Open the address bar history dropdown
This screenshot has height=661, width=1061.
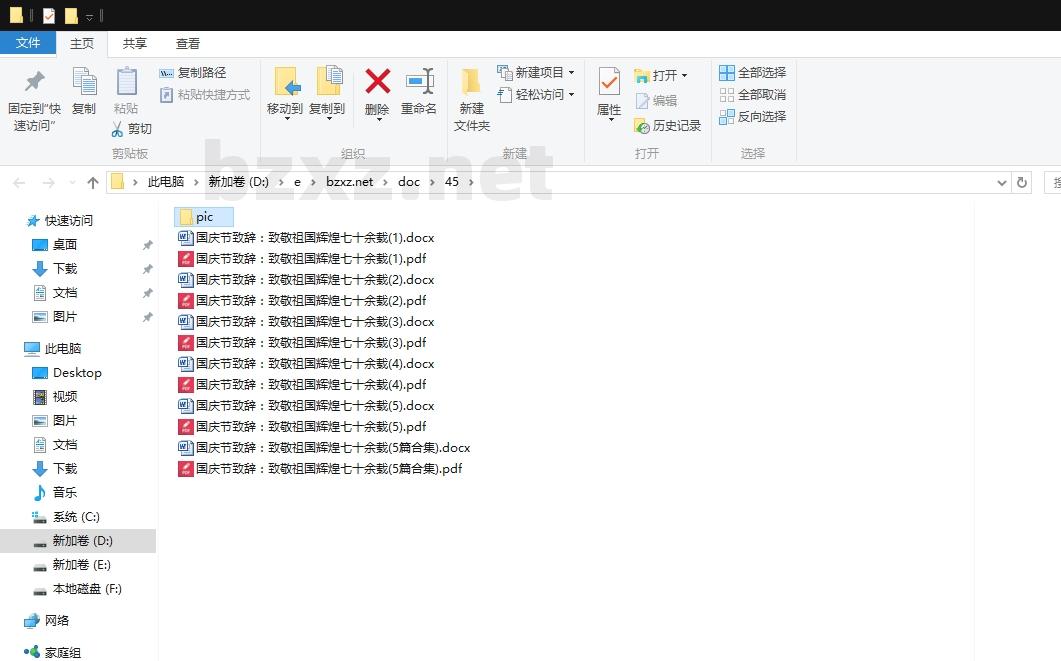(x=1002, y=182)
